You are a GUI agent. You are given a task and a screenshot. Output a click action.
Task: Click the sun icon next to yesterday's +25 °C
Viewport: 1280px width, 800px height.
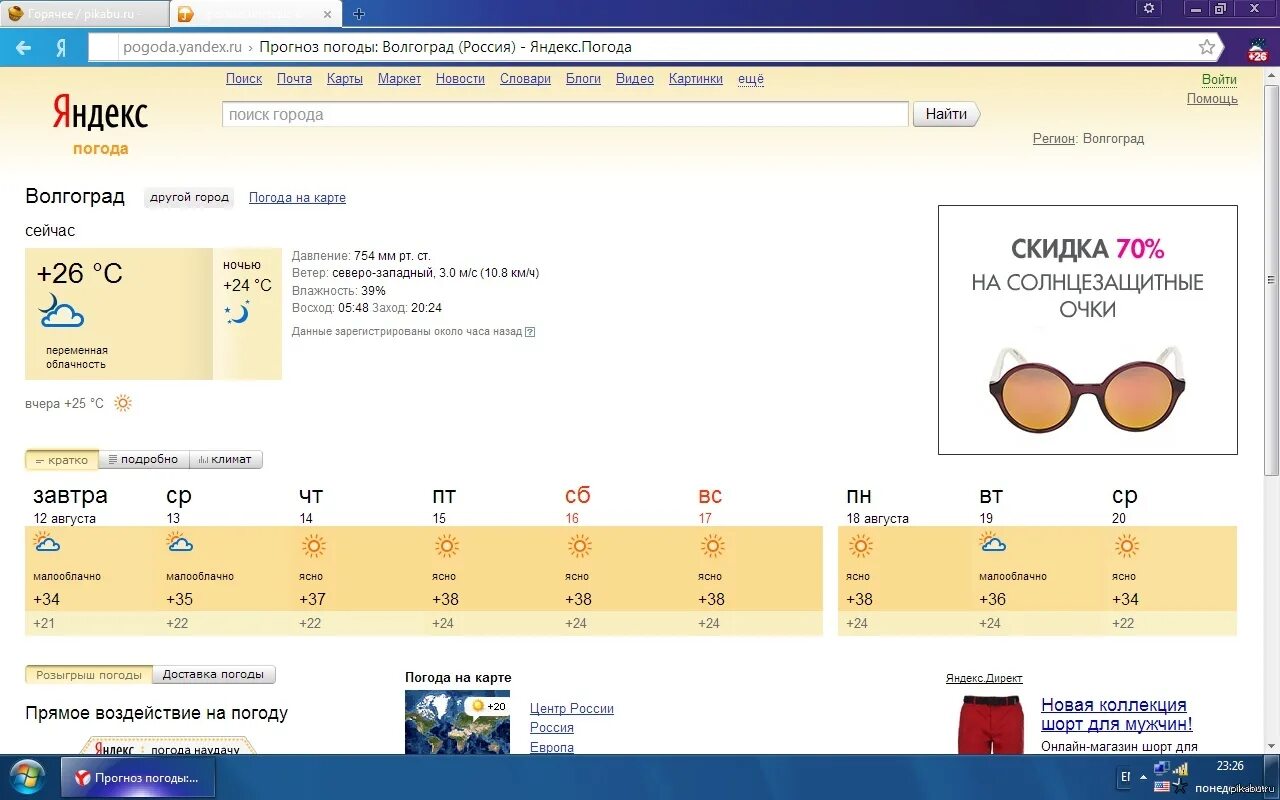pos(123,403)
